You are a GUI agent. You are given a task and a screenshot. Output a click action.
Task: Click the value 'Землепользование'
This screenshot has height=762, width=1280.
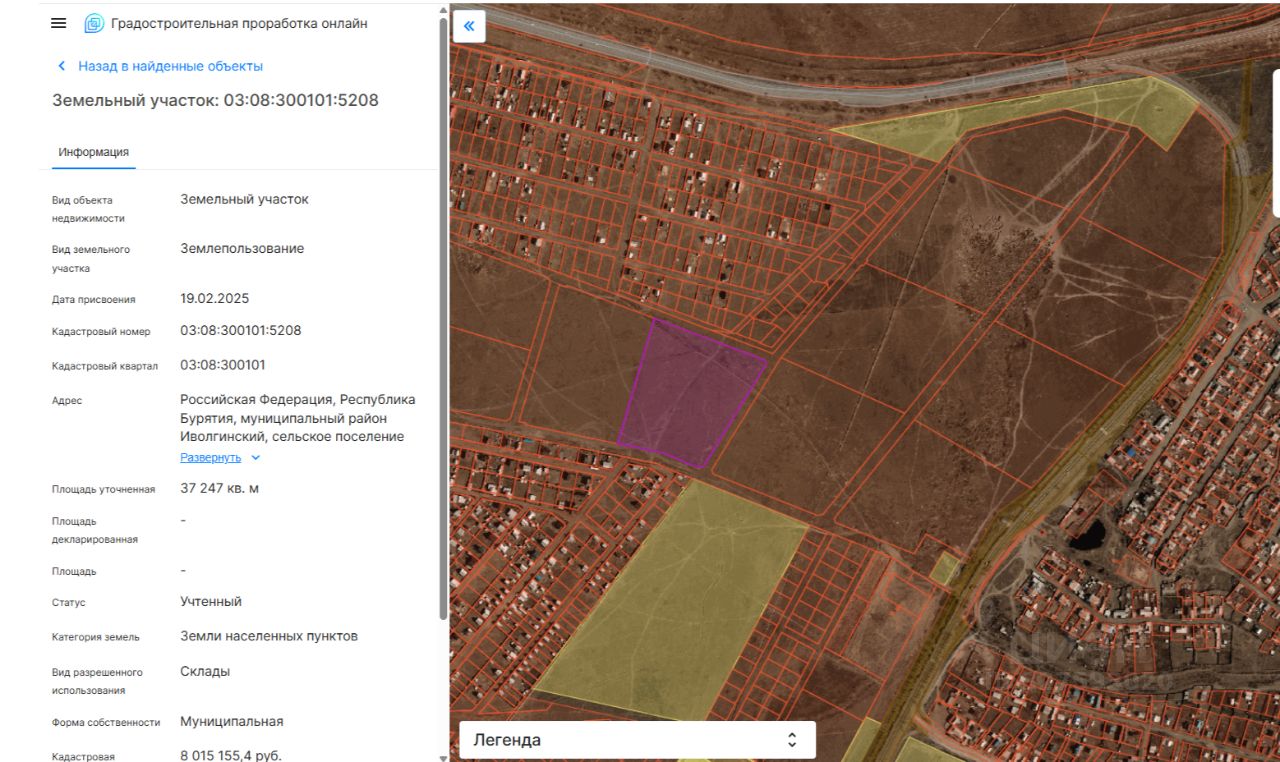[x=242, y=248]
